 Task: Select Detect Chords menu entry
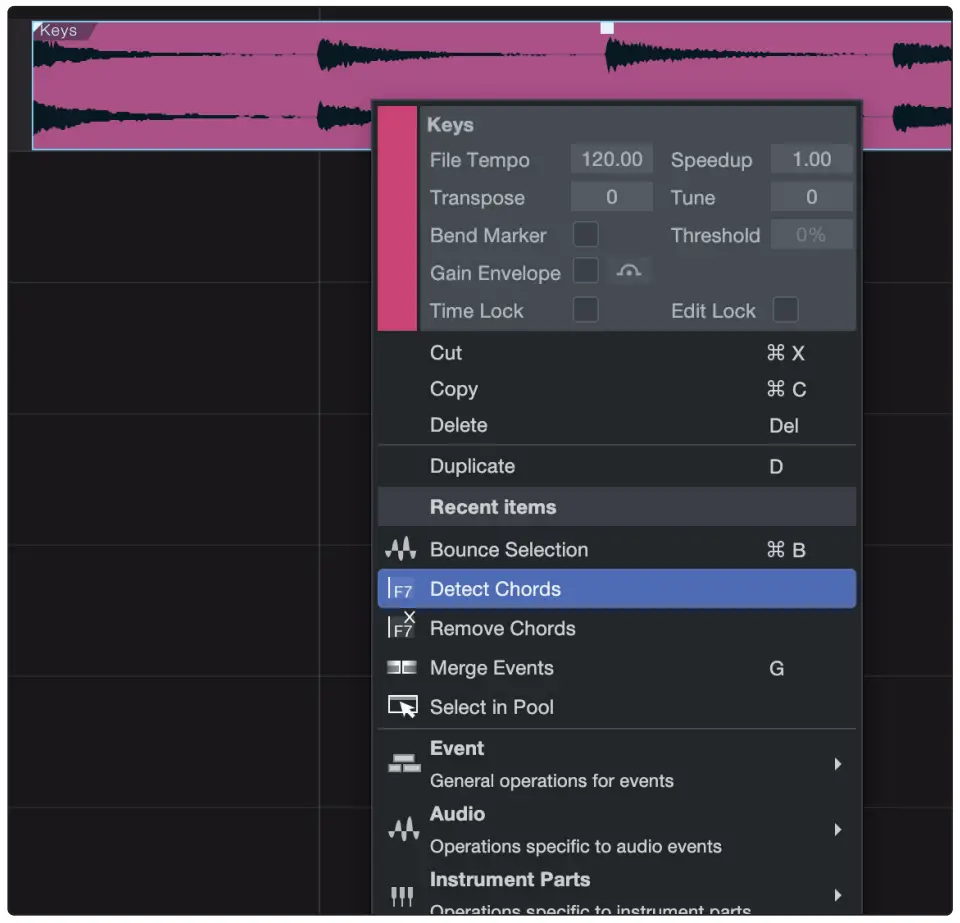point(617,589)
